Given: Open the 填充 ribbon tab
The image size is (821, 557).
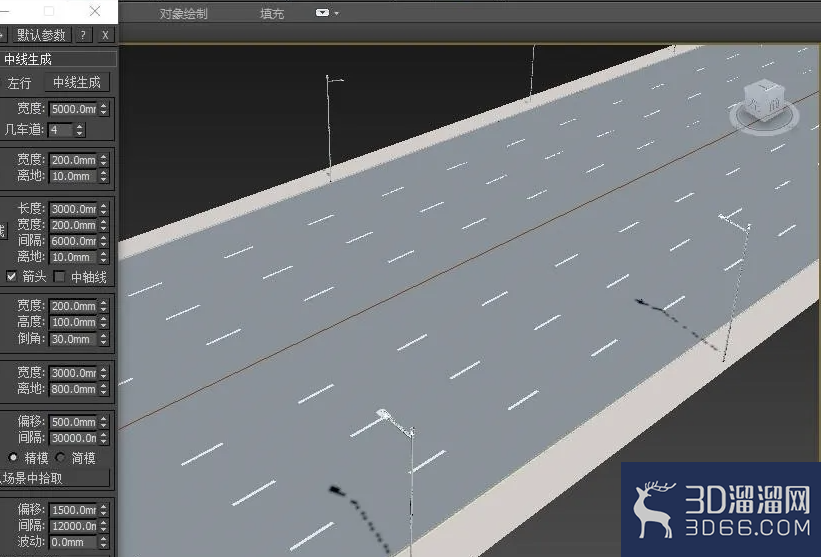Looking at the screenshot, I should (272, 14).
